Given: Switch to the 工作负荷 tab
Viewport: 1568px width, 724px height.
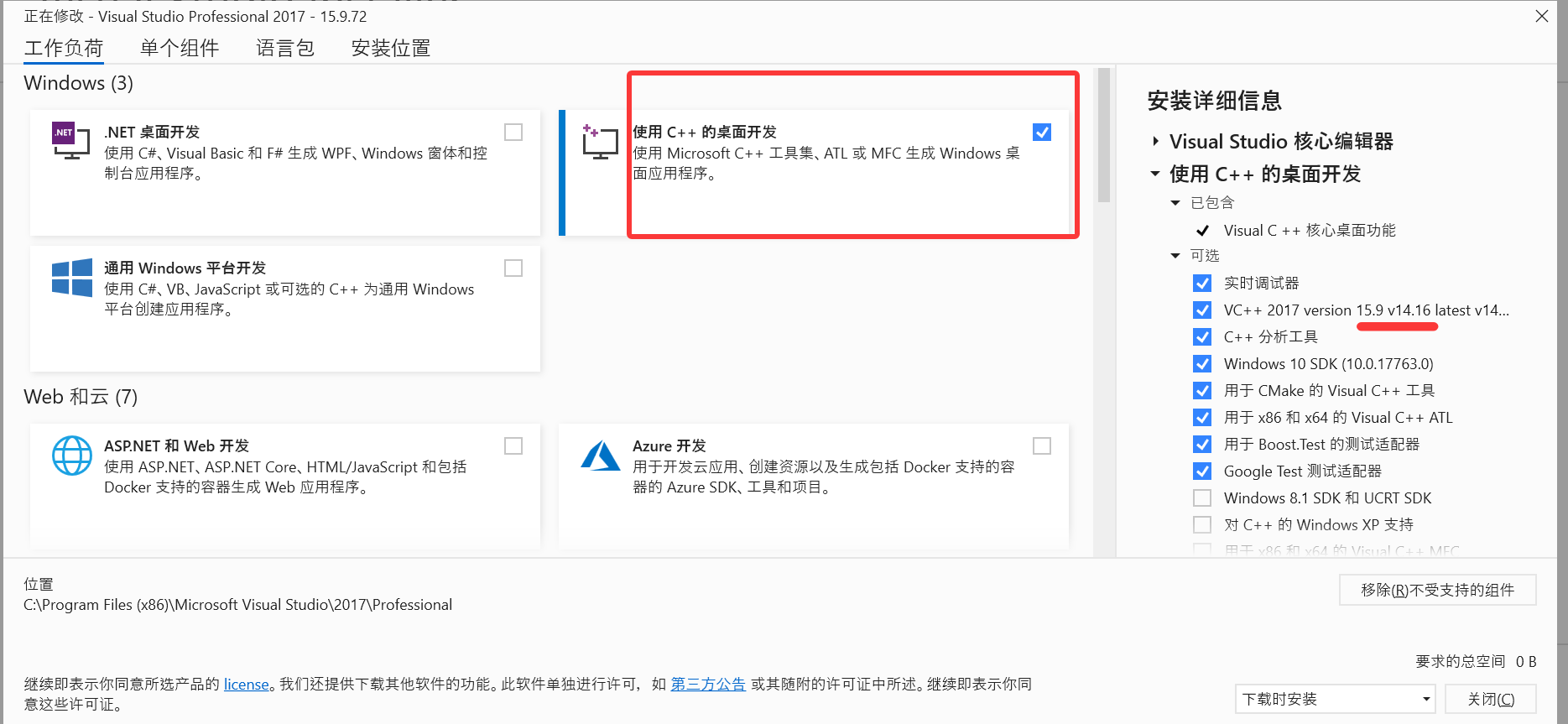Looking at the screenshot, I should coord(64,48).
